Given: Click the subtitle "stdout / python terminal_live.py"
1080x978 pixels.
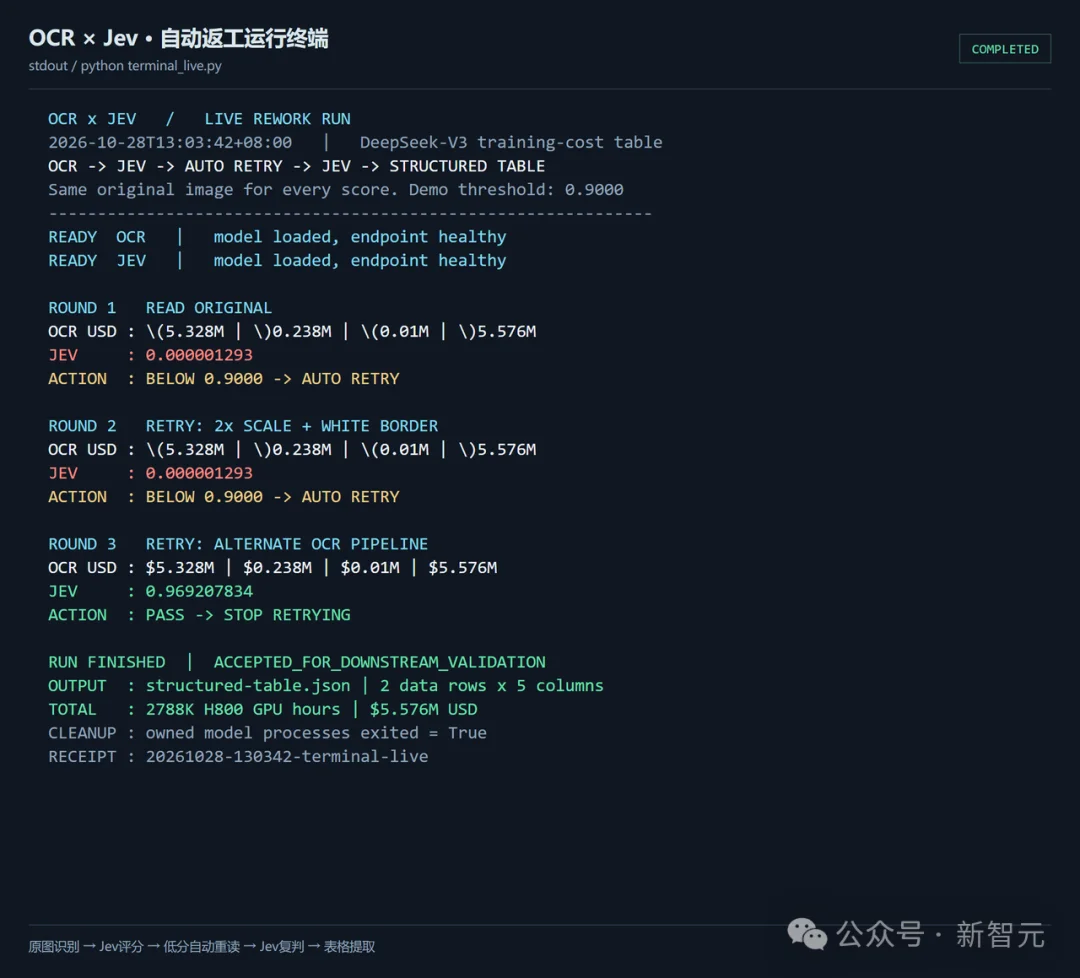Looking at the screenshot, I should [x=125, y=65].
